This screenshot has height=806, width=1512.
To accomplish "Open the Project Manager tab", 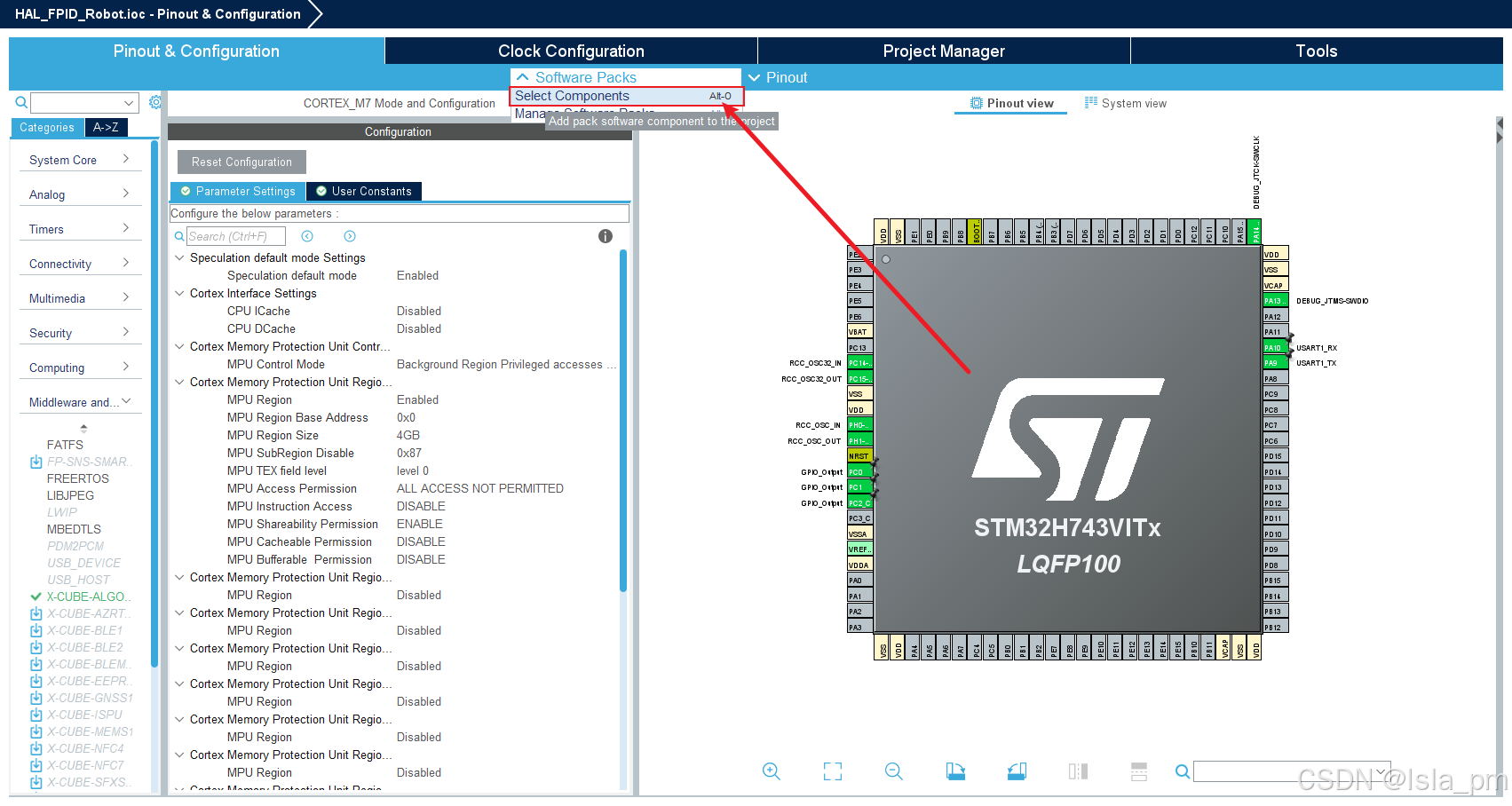I will click(944, 51).
